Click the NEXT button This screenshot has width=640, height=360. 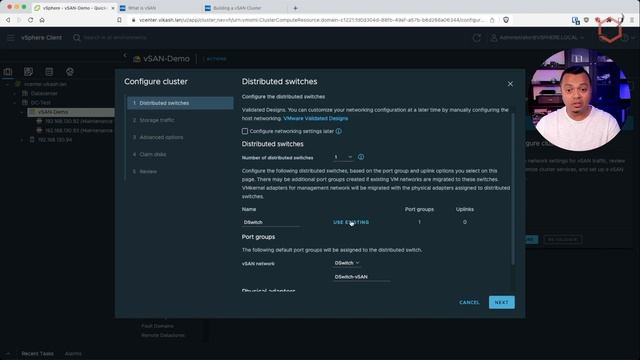502,302
